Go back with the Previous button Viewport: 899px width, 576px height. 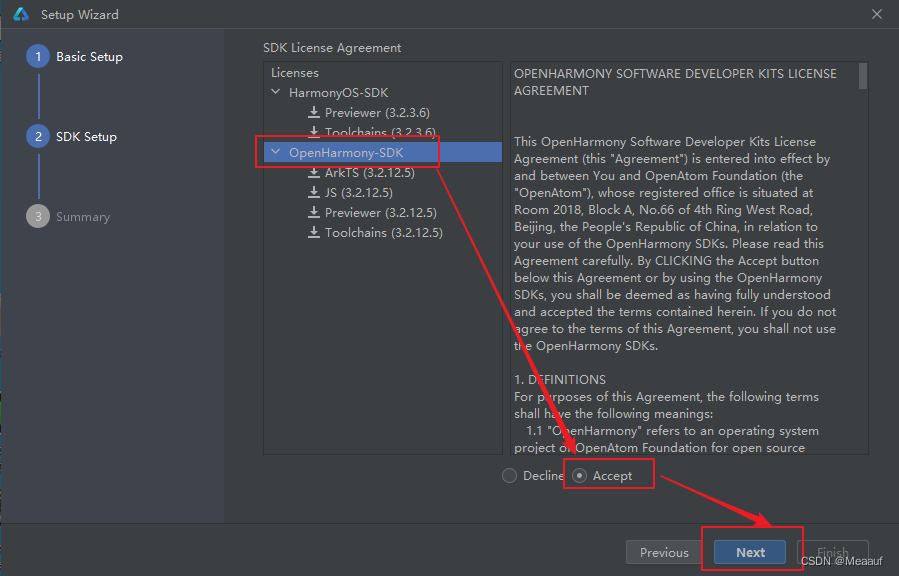pyautogui.click(x=664, y=552)
